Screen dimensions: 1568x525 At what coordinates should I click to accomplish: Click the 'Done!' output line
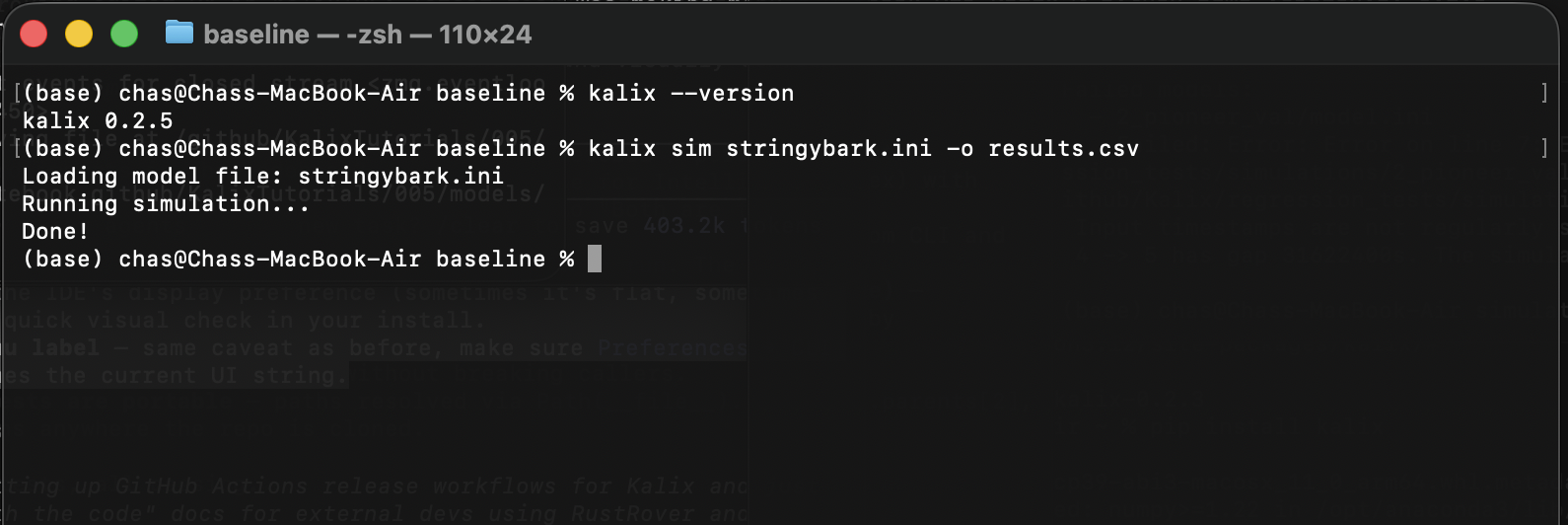click(x=55, y=231)
